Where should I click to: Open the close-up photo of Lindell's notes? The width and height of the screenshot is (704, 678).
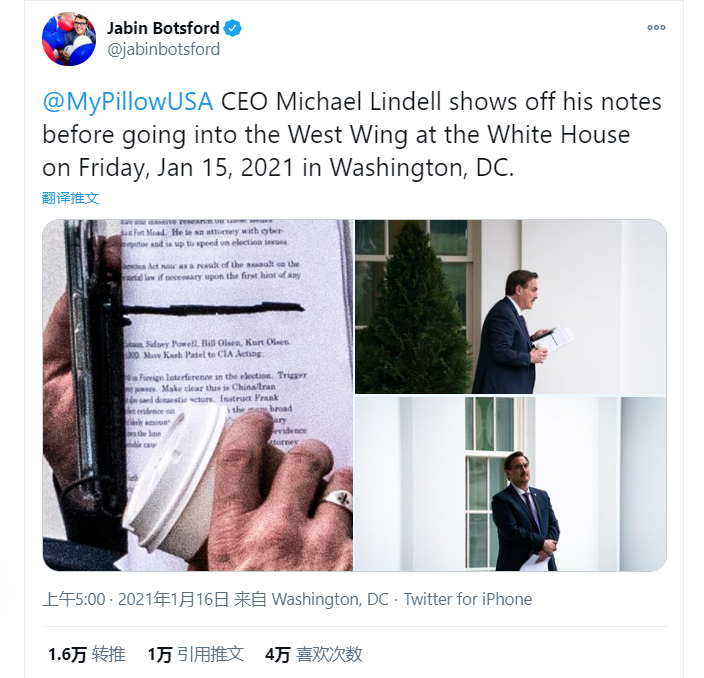198,395
